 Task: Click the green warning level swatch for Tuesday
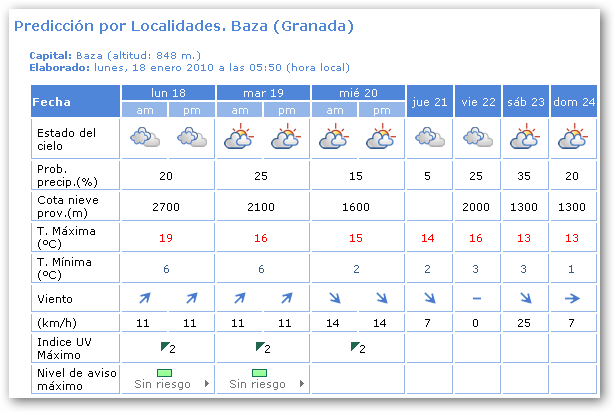point(257,373)
